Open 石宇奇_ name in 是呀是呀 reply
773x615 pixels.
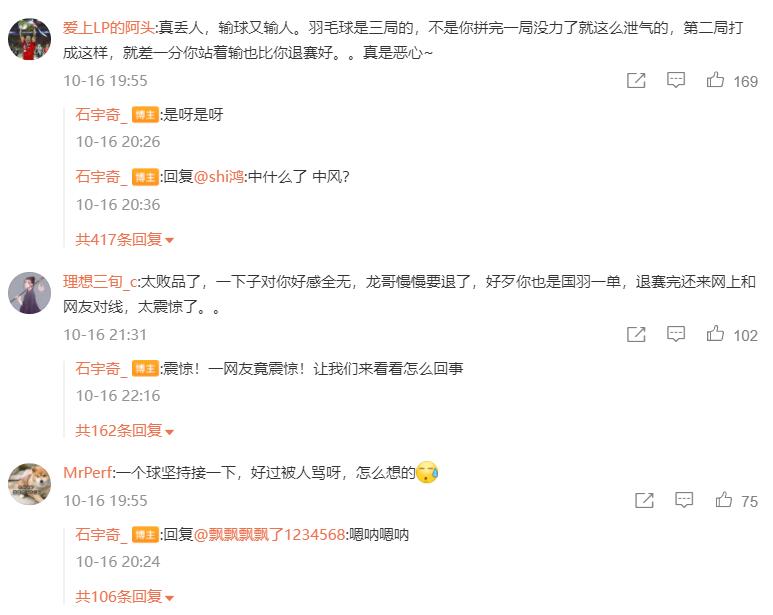(x=101, y=115)
